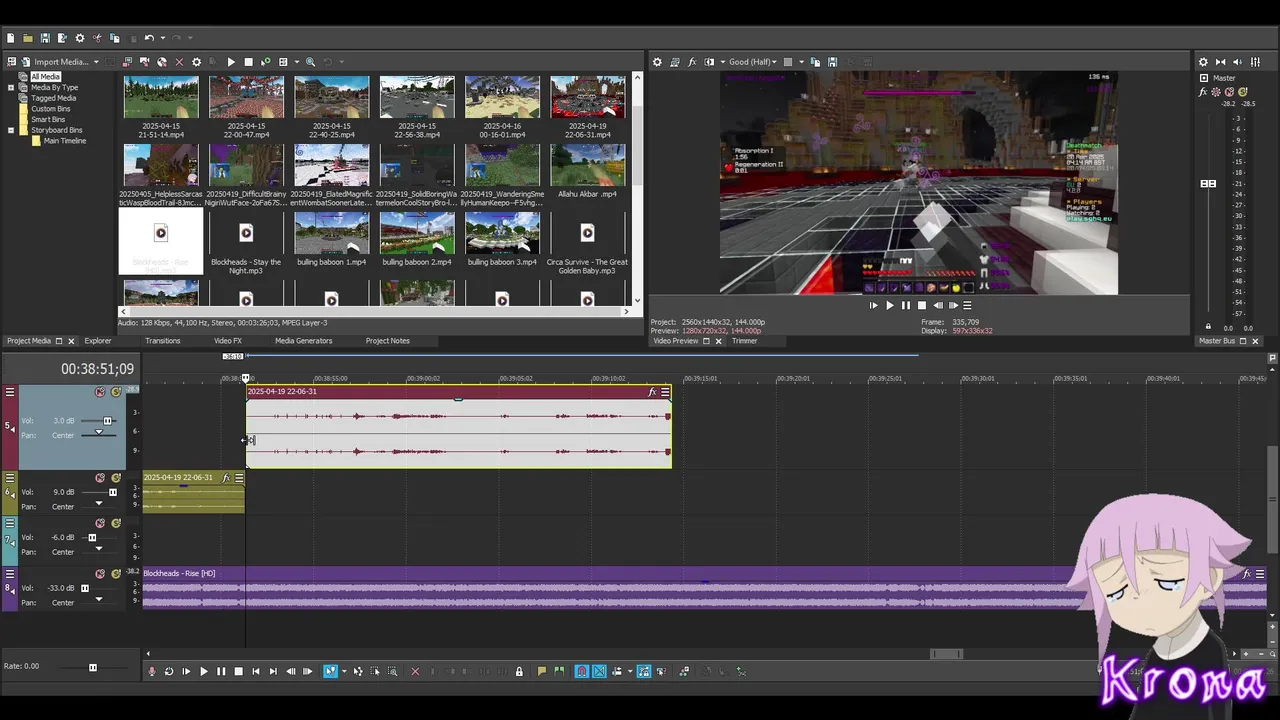
Task: Select All Media in the bin tree
Action: (45, 76)
